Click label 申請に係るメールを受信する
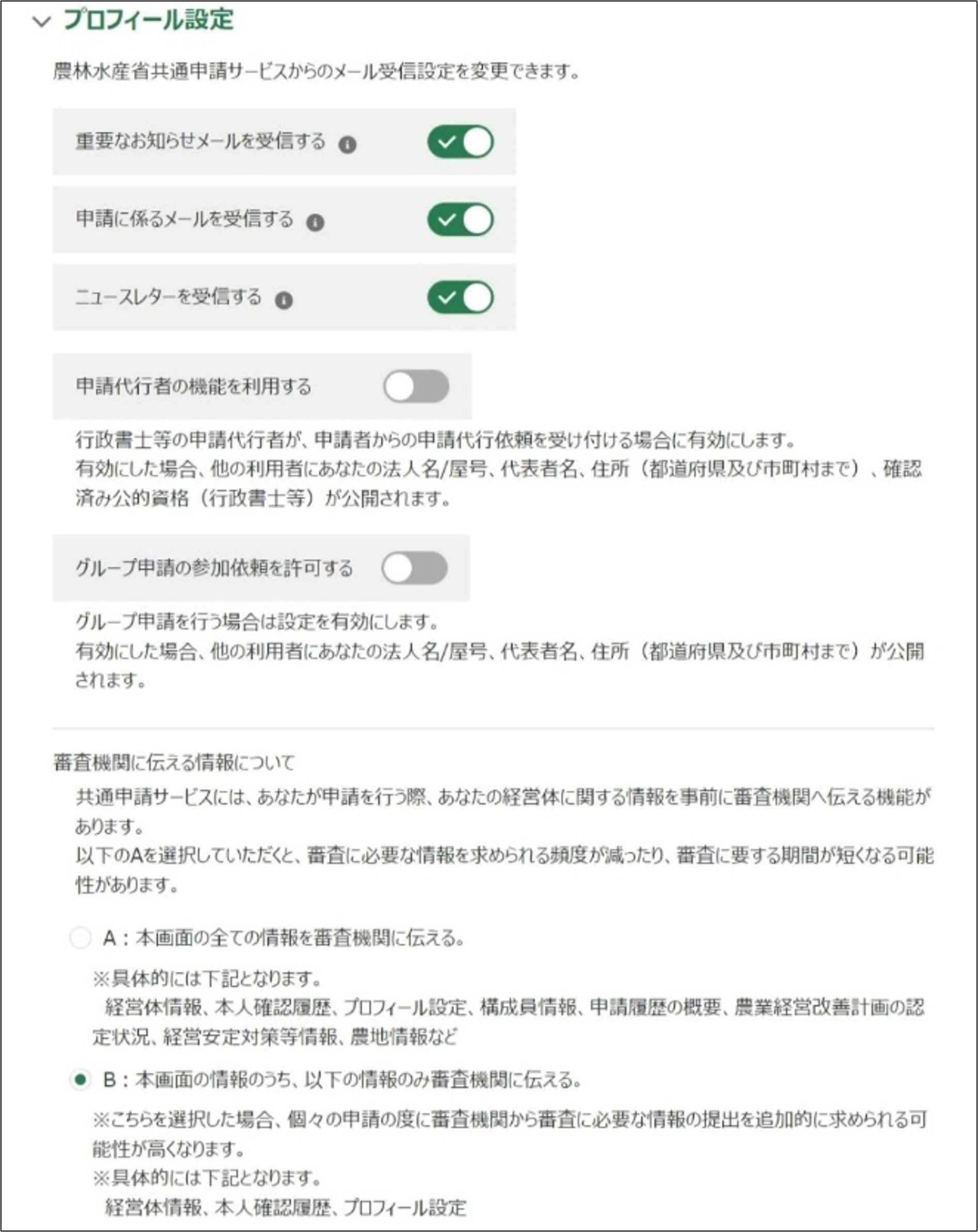978x1232 pixels. pos(184,219)
